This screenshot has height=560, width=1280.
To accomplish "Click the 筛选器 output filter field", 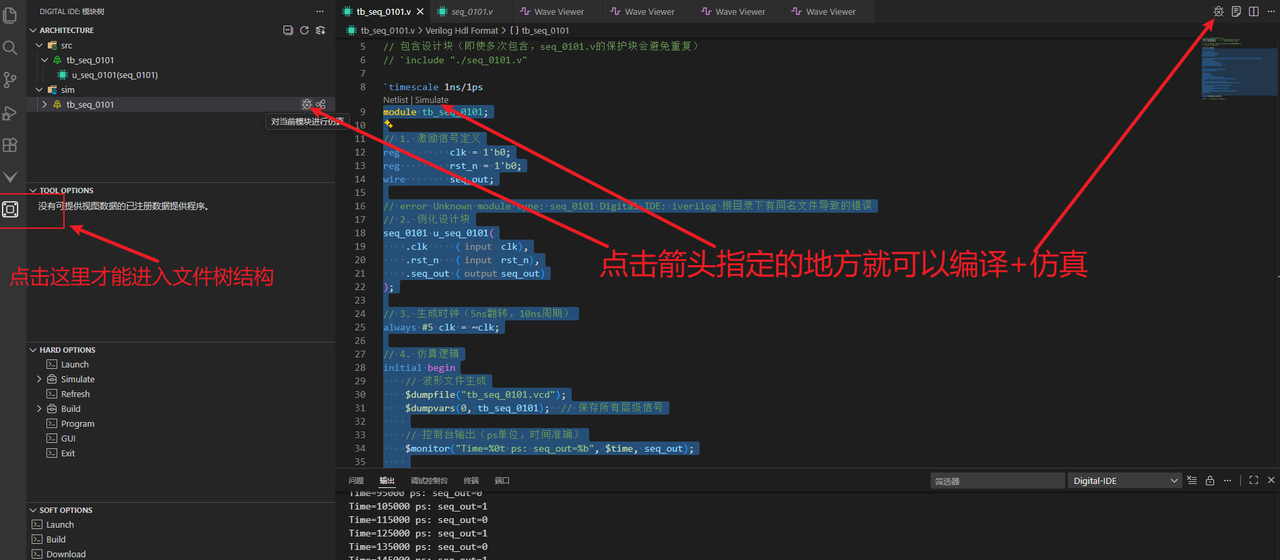I will click(996, 481).
